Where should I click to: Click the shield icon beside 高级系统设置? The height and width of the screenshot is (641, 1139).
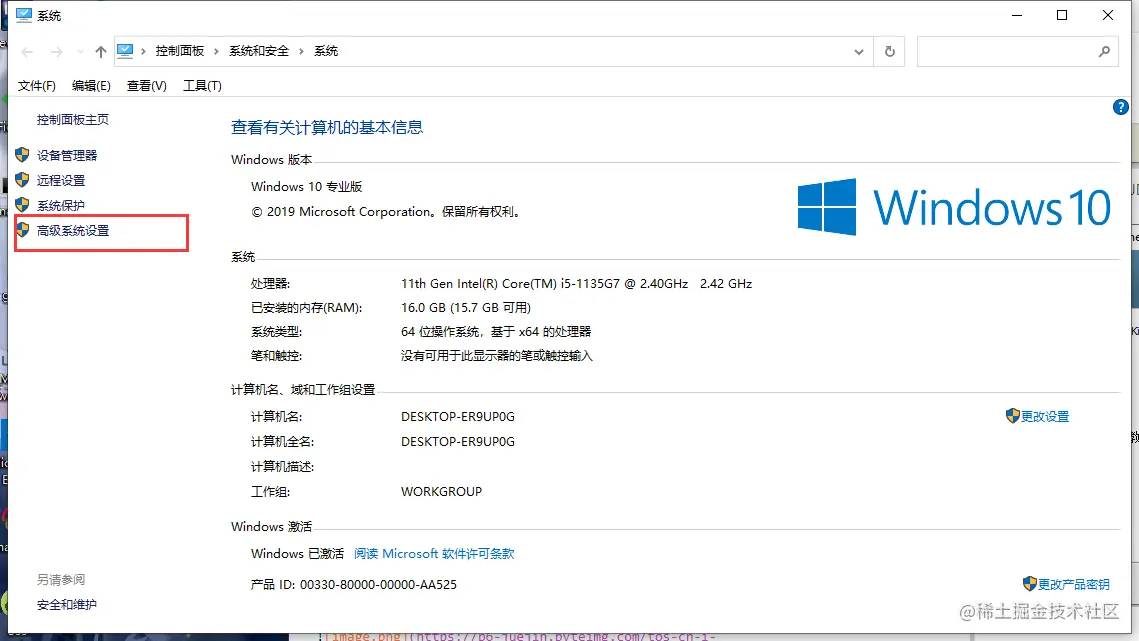pos(23,230)
